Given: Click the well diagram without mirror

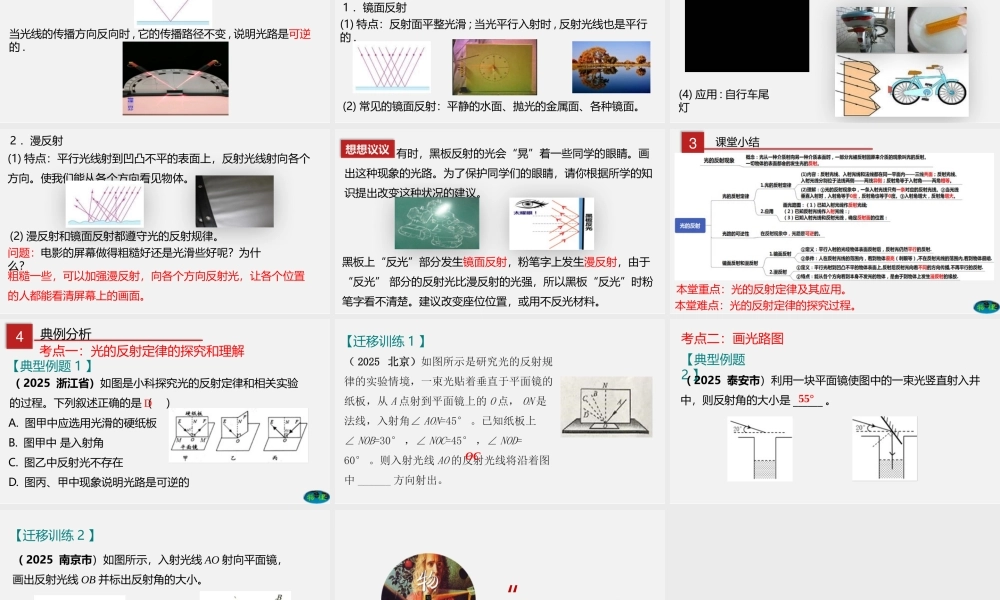Looking at the screenshot, I should point(760,449).
